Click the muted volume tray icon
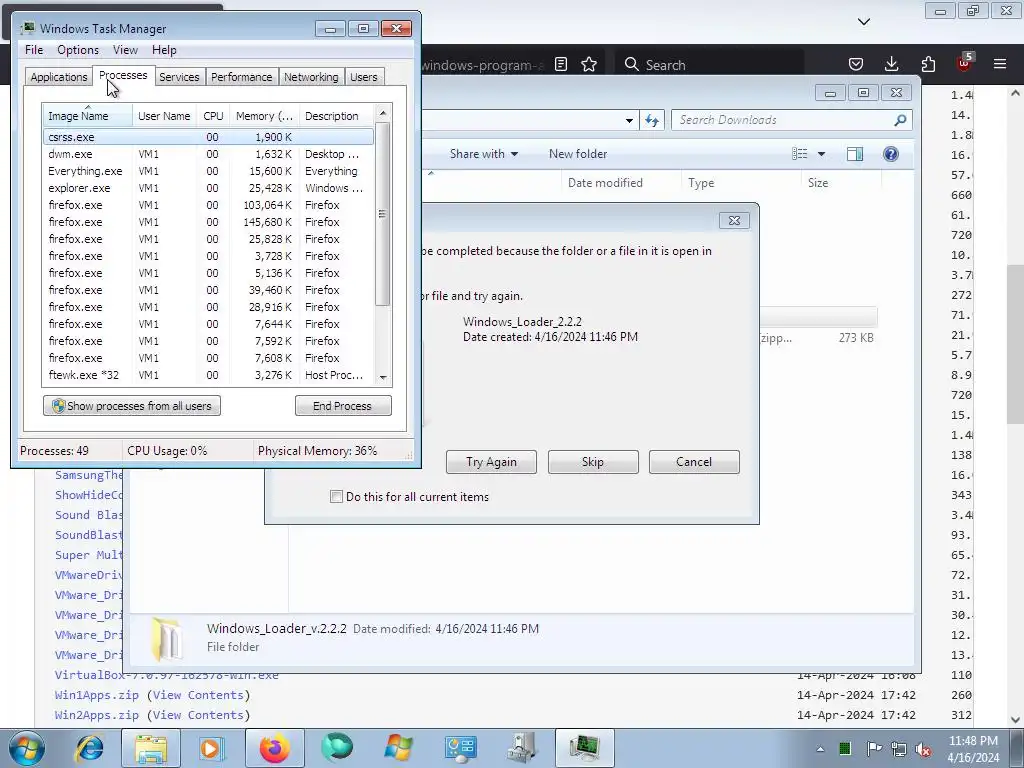Viewport: 1024px width, 768px height. (923, 749)
